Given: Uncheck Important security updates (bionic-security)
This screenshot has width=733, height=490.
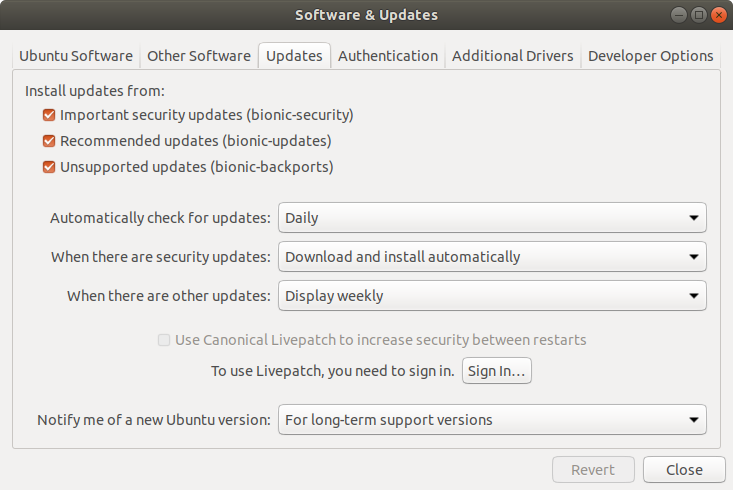Looking at the screenshot, I should pos(49,115).
